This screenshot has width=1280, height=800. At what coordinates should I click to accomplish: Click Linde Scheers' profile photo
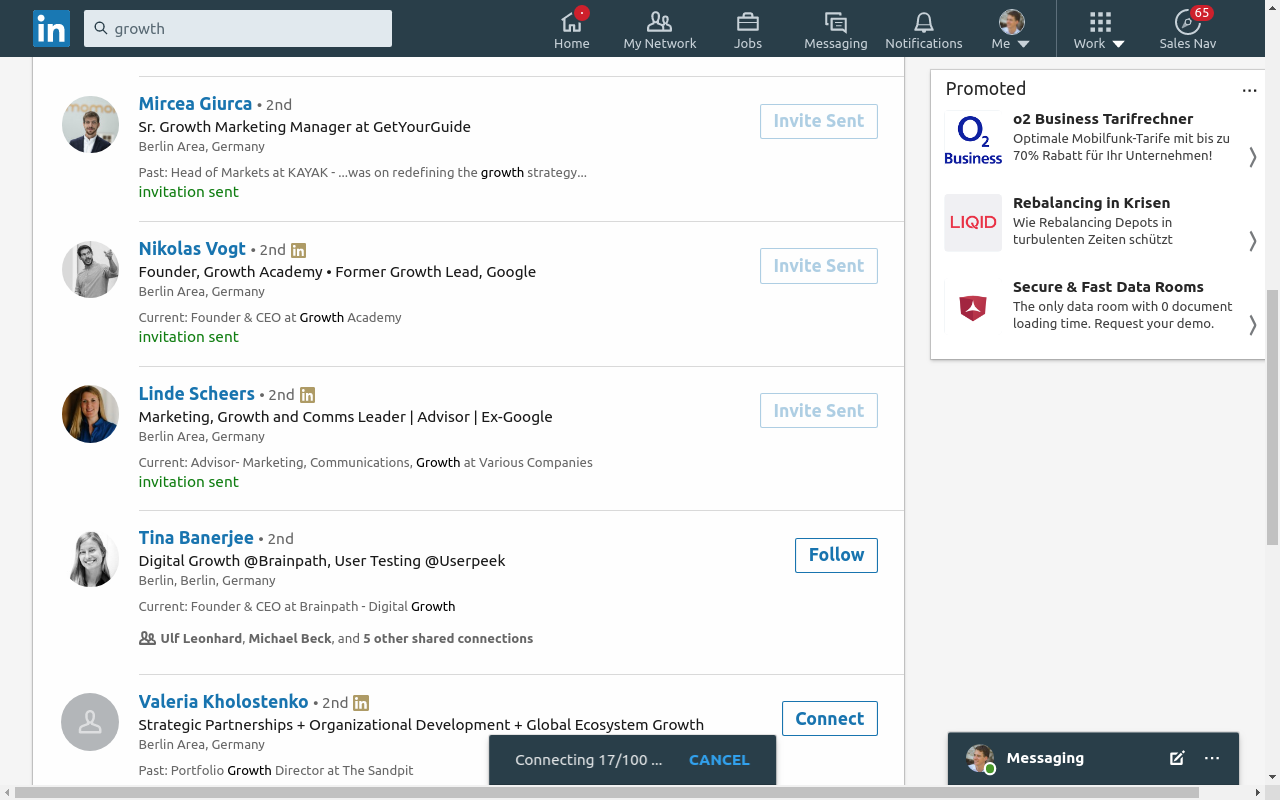tap(90, 414)
